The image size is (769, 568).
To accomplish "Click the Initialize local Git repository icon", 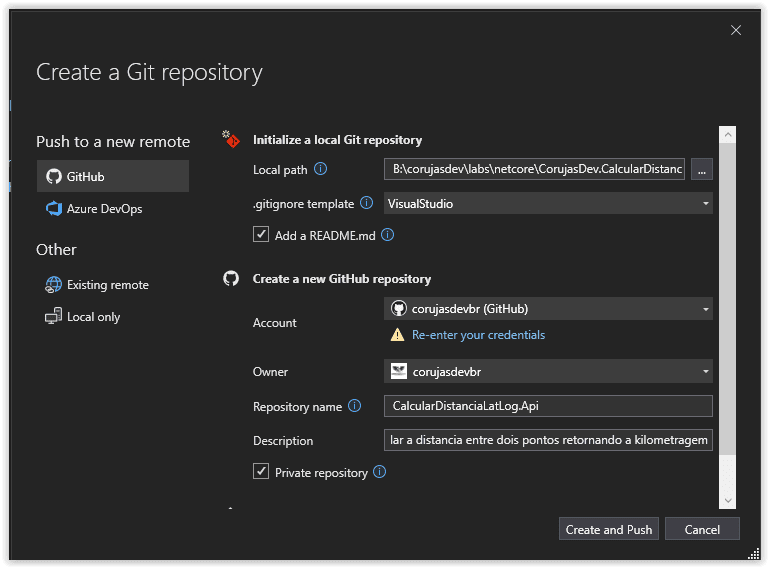I will [x=231, y=139].
